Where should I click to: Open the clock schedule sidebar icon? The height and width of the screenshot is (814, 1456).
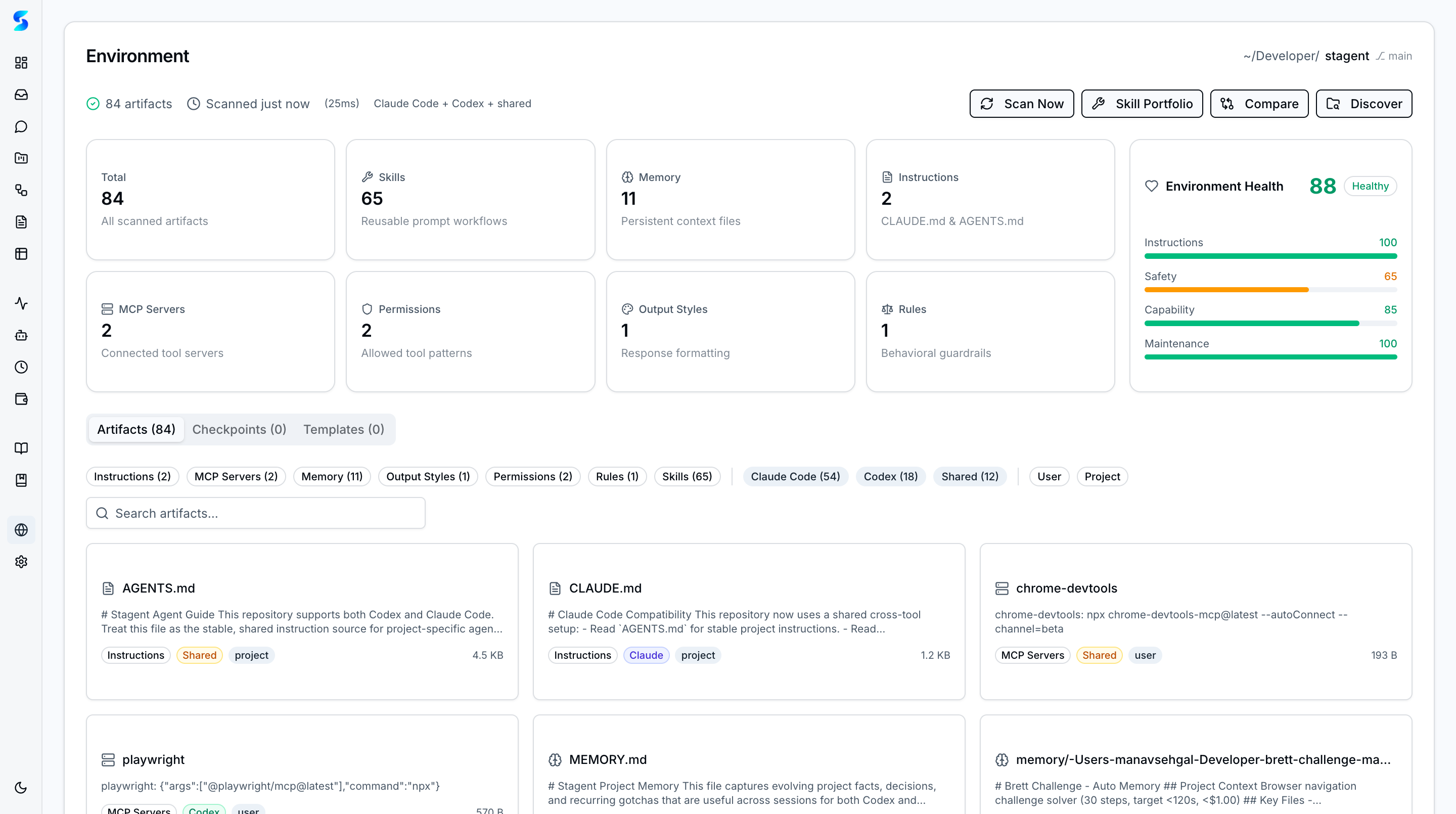21,367
